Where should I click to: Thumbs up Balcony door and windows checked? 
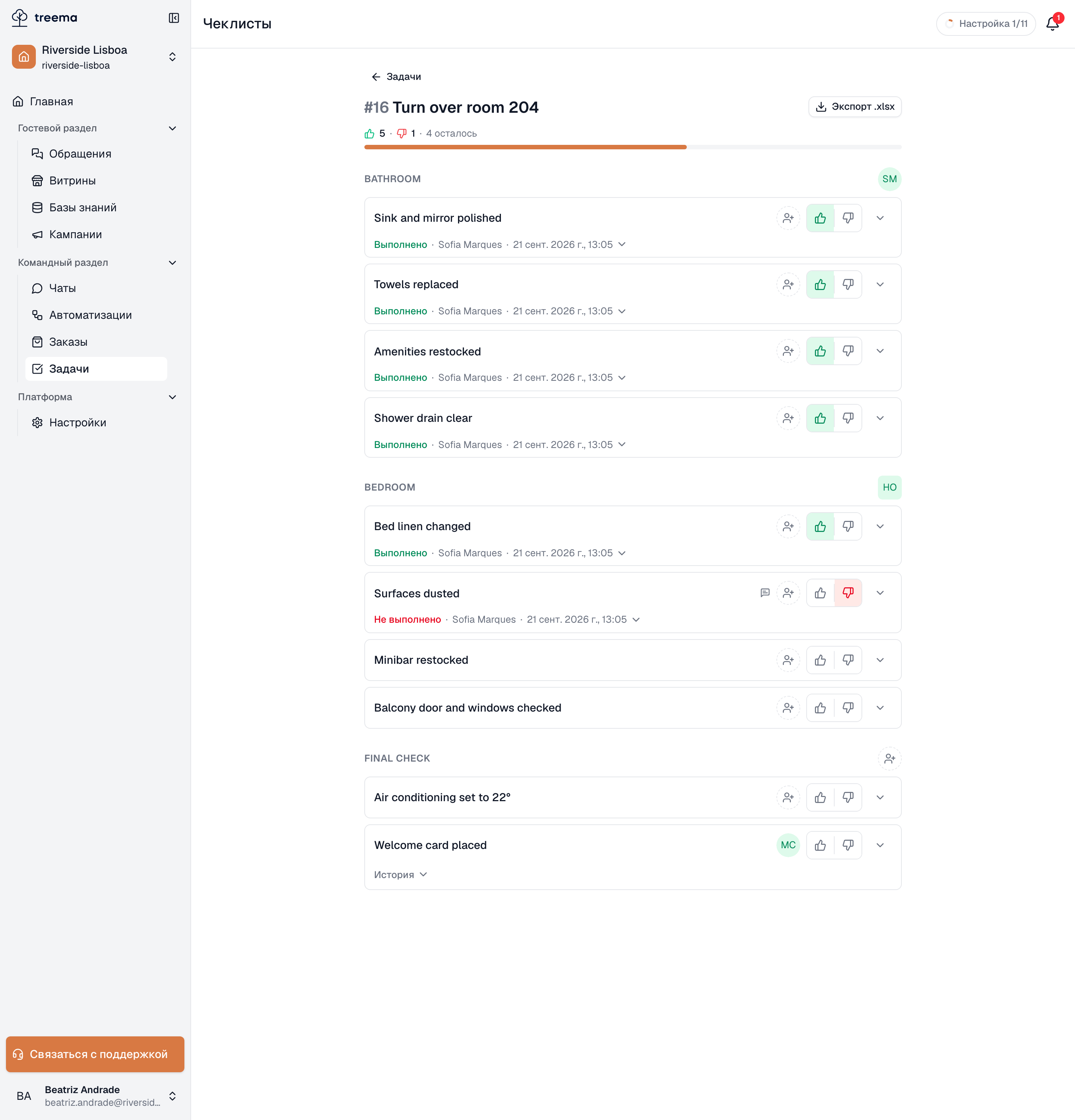820,708
